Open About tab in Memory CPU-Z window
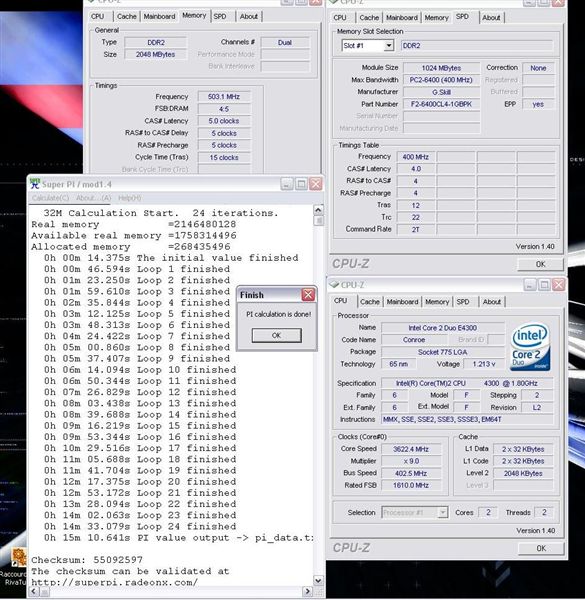This screenshot has width=585, height=600. click(249, 16)
